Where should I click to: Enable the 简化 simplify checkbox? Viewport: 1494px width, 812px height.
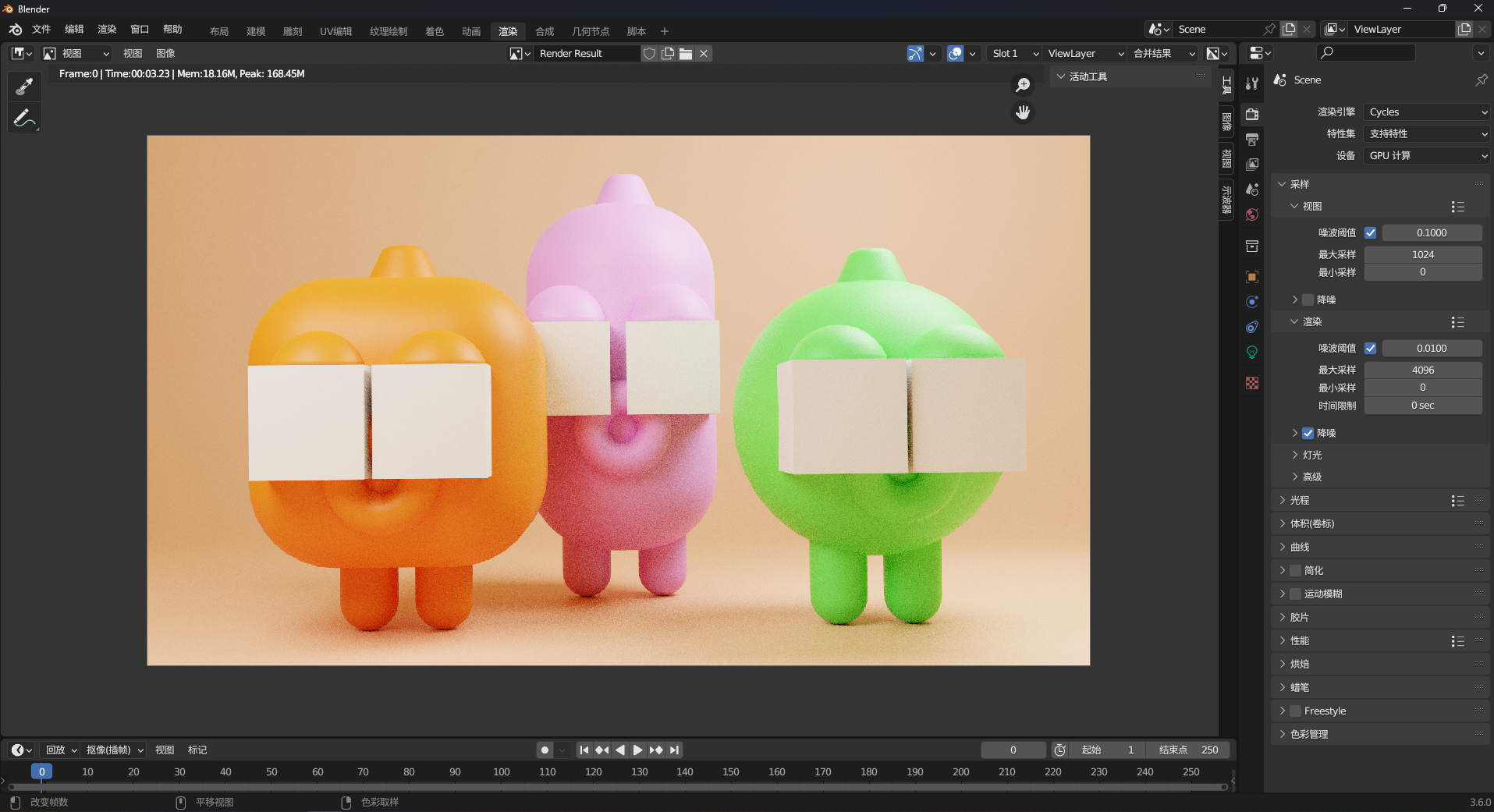click(1296, 571)
